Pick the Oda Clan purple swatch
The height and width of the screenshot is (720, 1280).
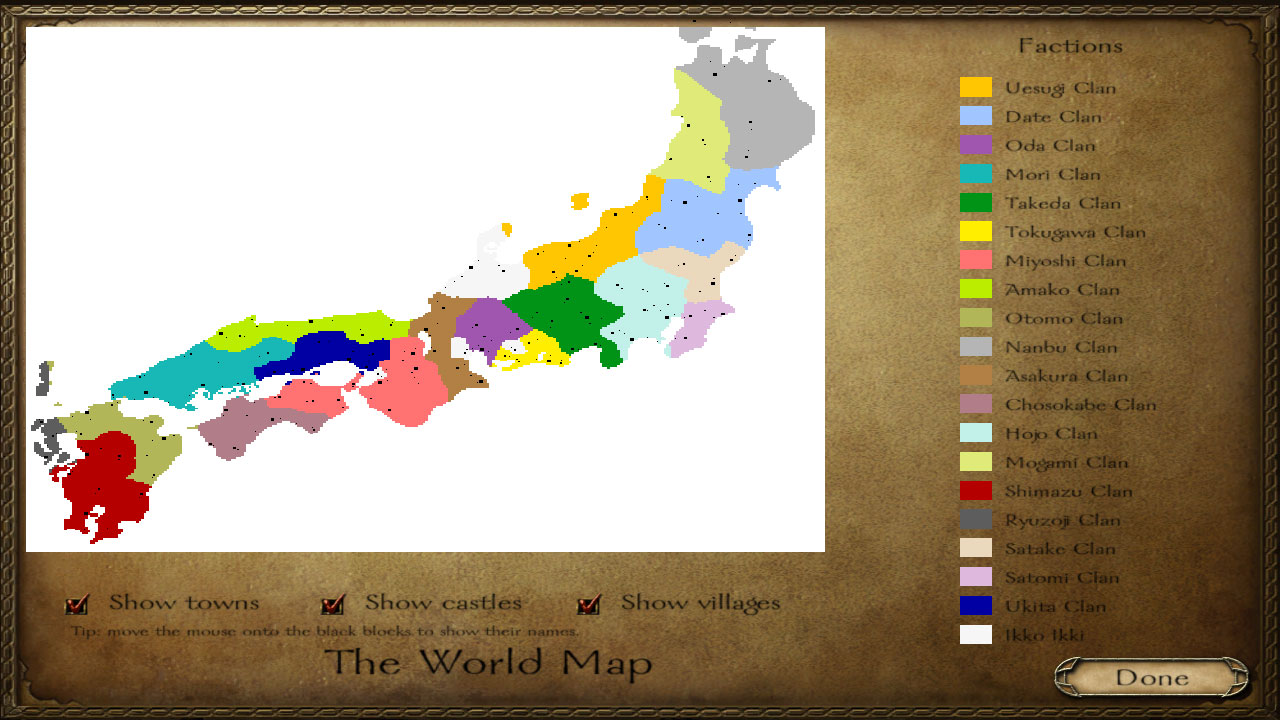975,146
